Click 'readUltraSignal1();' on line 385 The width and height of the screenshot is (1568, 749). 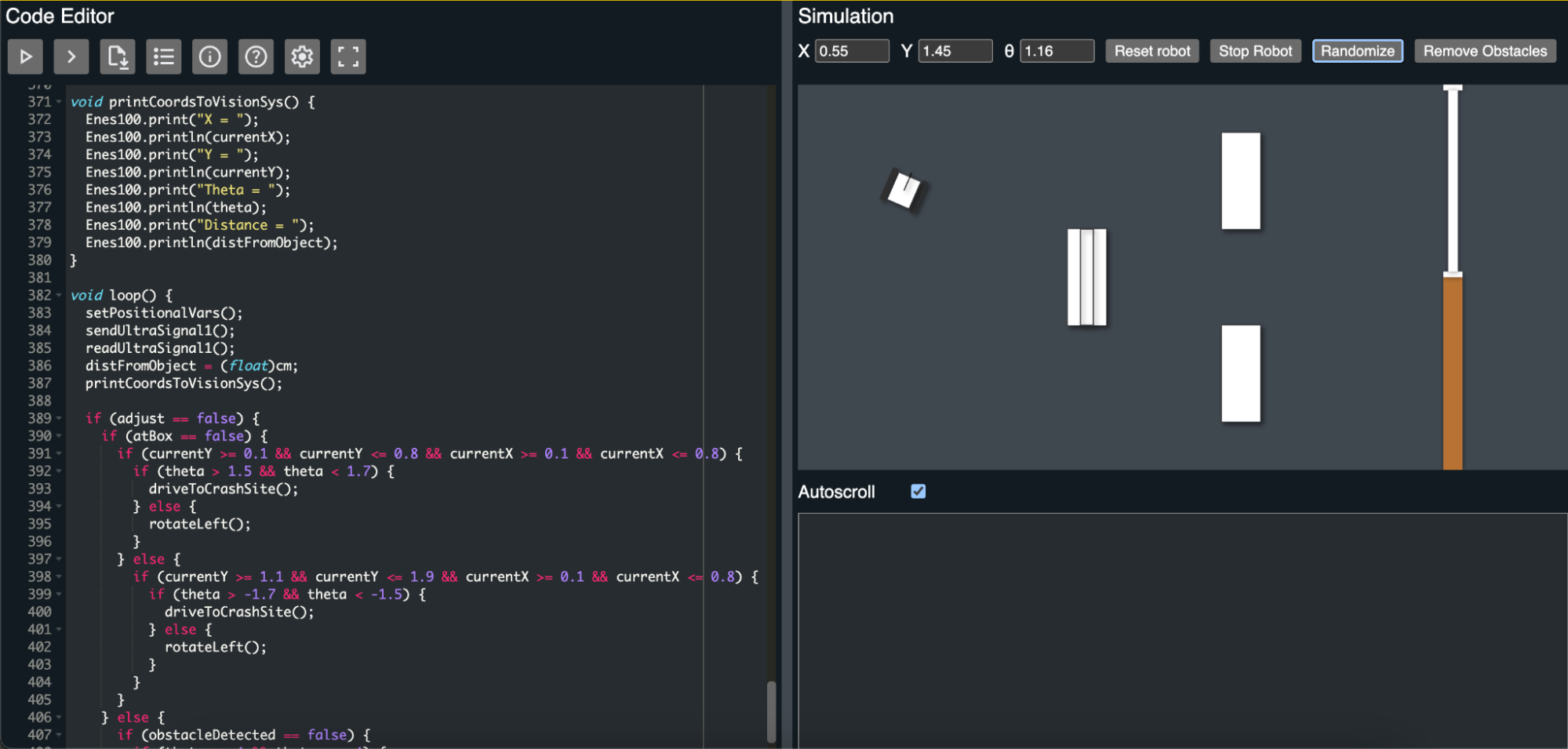click(x=160, y=348)
